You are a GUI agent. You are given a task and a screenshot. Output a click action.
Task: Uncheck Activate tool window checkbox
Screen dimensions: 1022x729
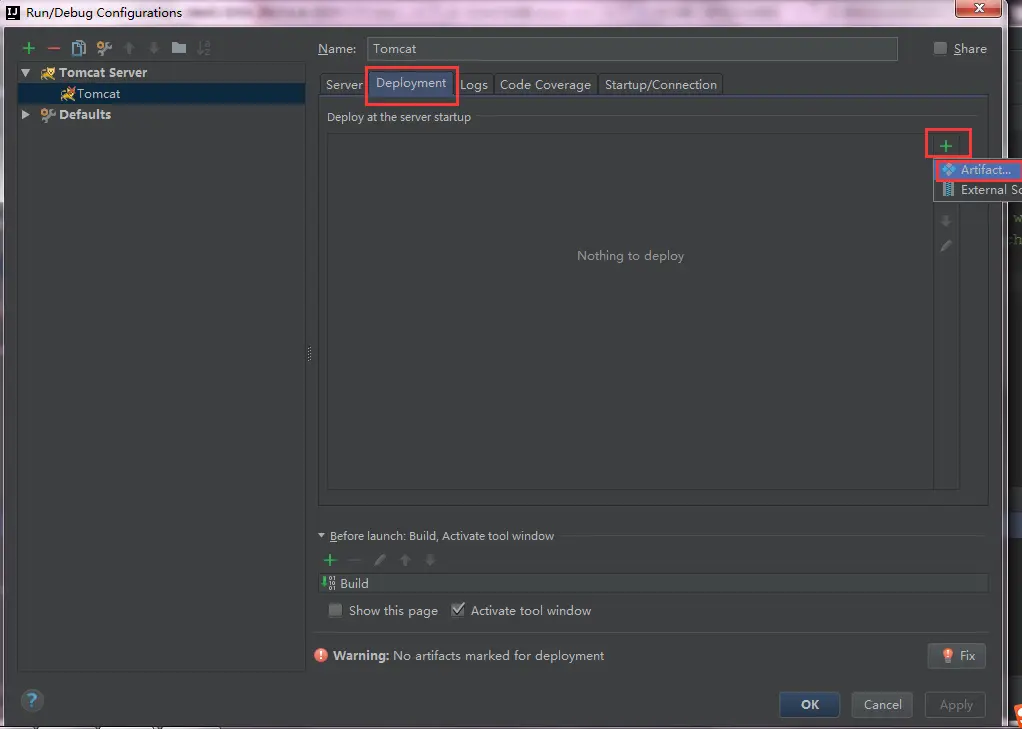458,610
